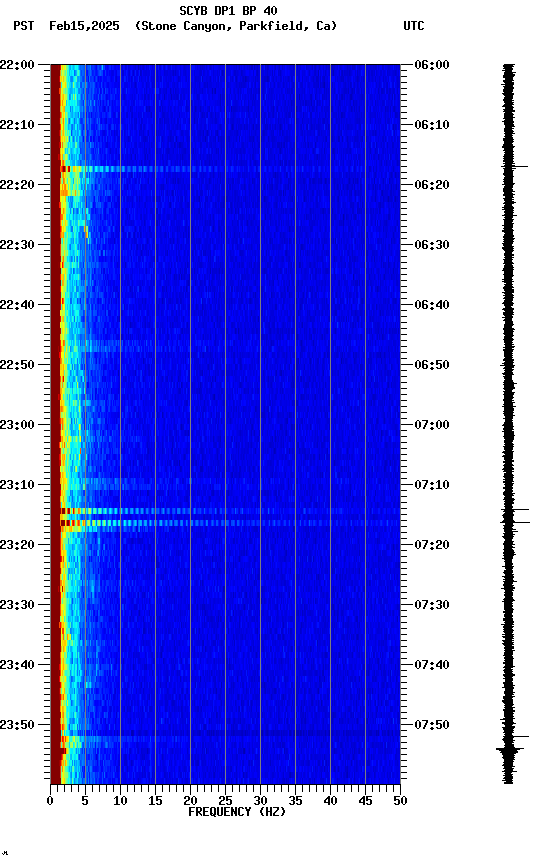Click the 07:30 UTC time label
Image resolution: width=552 pixels, height=864 pixels.
point(432,606)
